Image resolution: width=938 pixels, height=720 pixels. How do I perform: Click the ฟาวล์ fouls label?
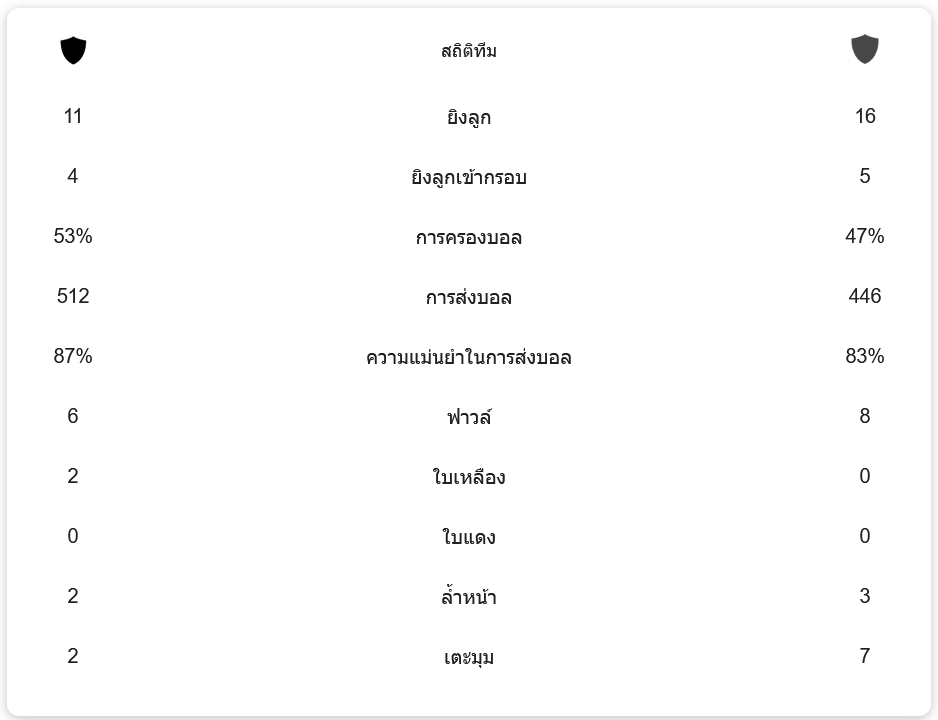(x=469, y=417)
